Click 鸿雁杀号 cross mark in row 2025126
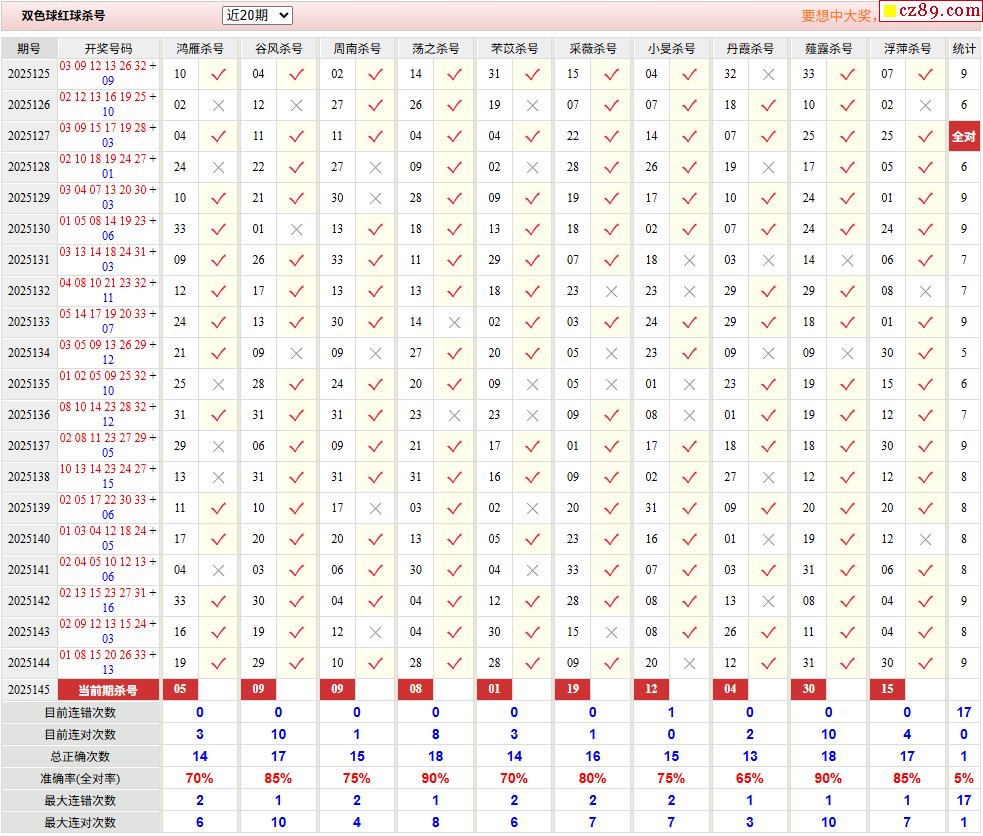This screenshot has height=836, width=983. (x=218, y=105)
